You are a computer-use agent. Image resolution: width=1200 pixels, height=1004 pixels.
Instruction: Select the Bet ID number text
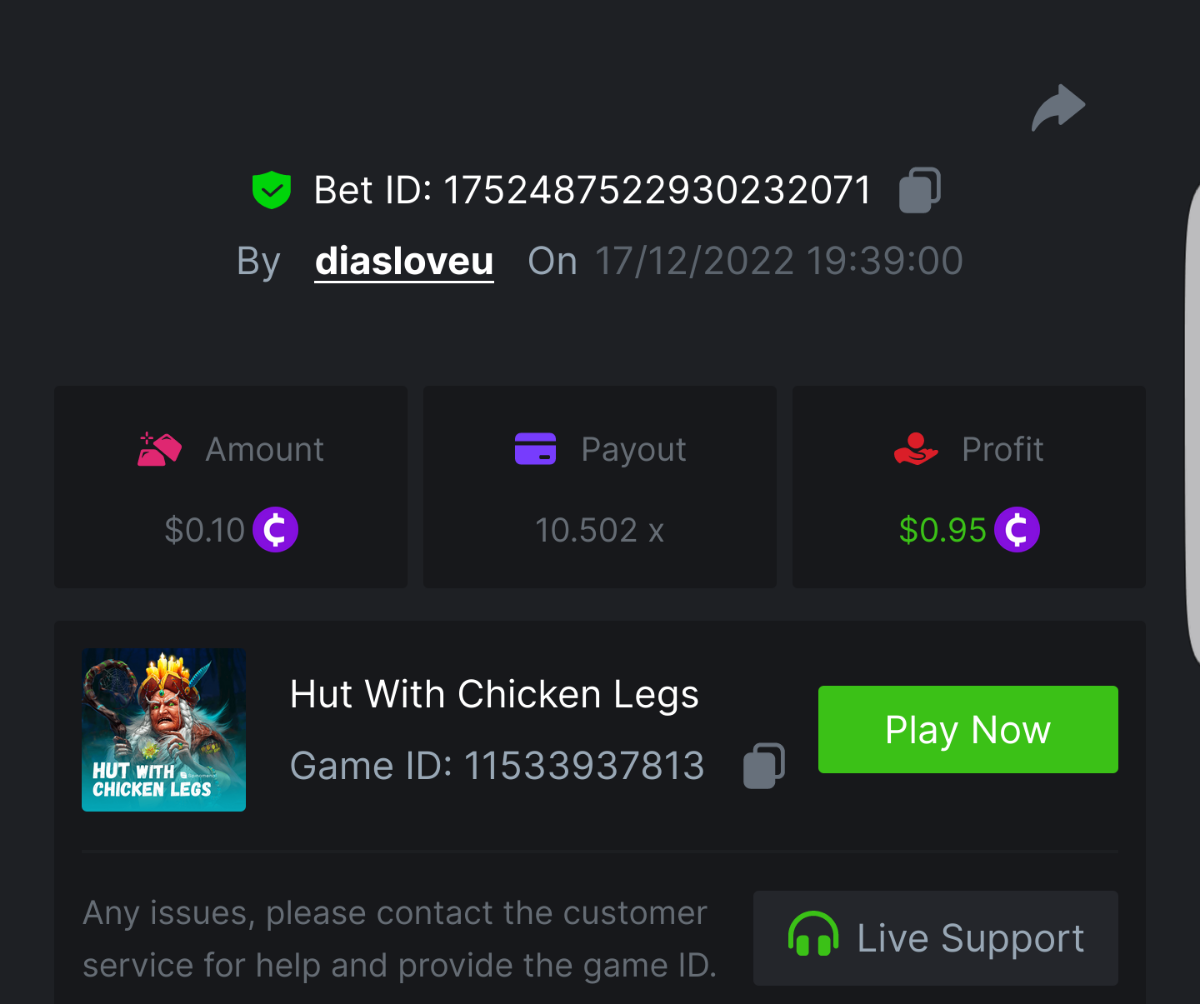click(x=657, y=190)
